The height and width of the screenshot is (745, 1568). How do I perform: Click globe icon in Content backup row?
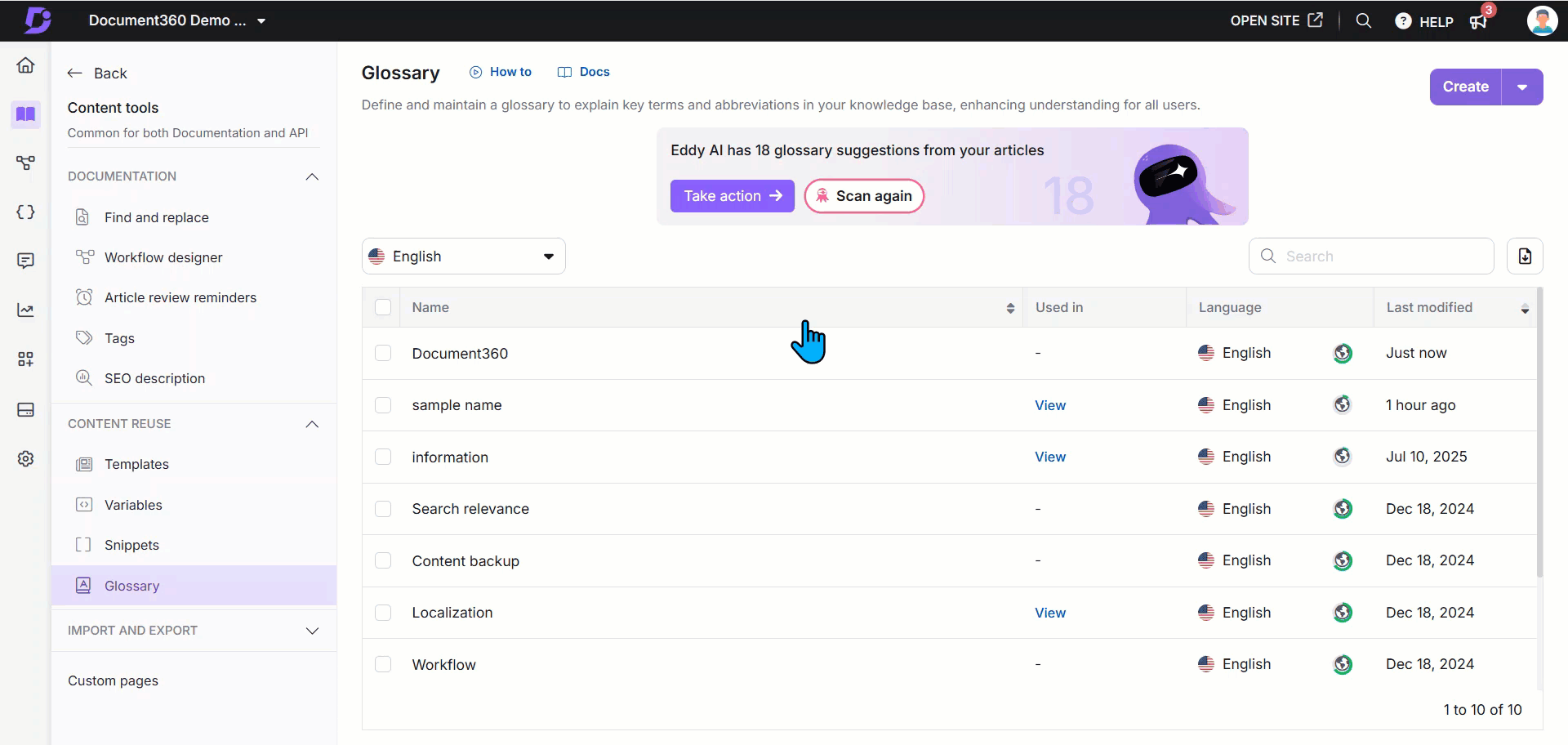pyautogui.click(x=1343, y=560)
